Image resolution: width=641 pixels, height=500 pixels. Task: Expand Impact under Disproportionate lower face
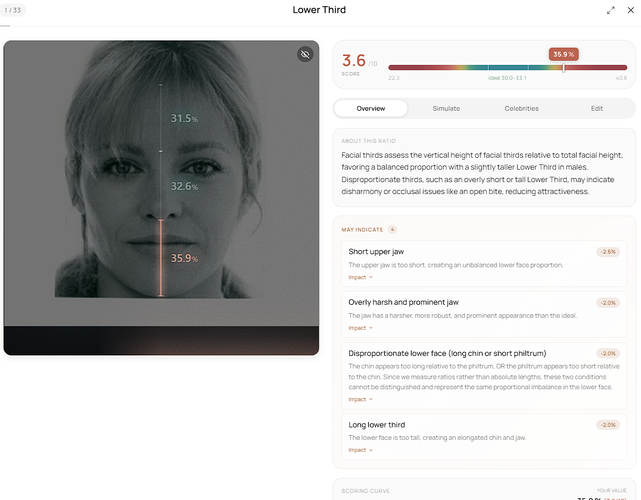(x=360, y=399)
